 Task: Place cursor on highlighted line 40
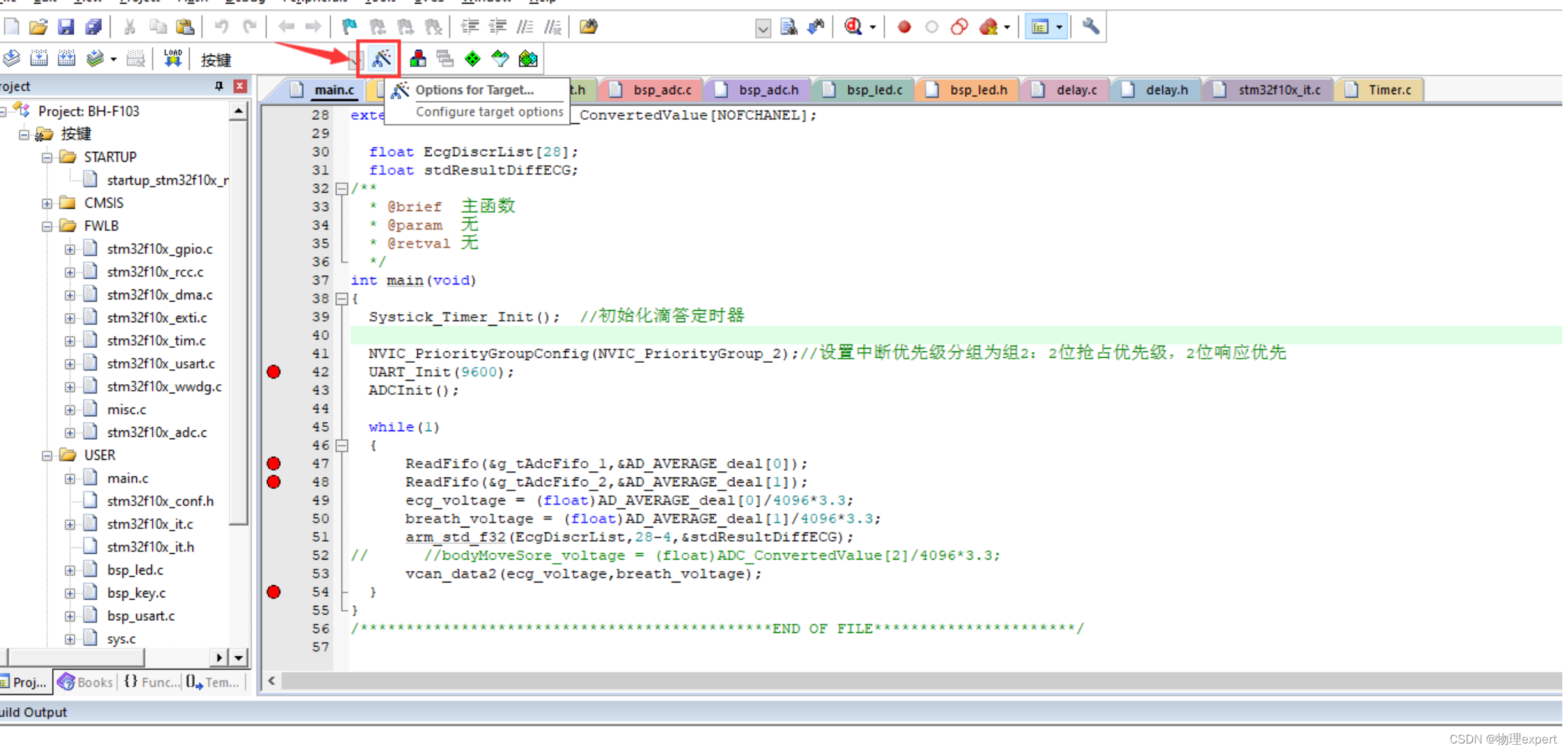pyautogui.click(x=955, y=336)
